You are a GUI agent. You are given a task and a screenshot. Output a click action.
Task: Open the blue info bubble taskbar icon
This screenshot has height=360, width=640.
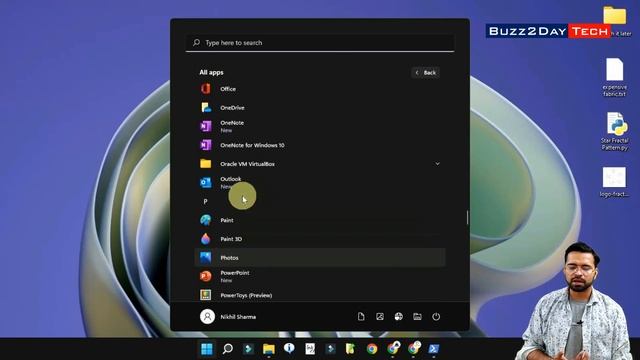tap(289, 348)
